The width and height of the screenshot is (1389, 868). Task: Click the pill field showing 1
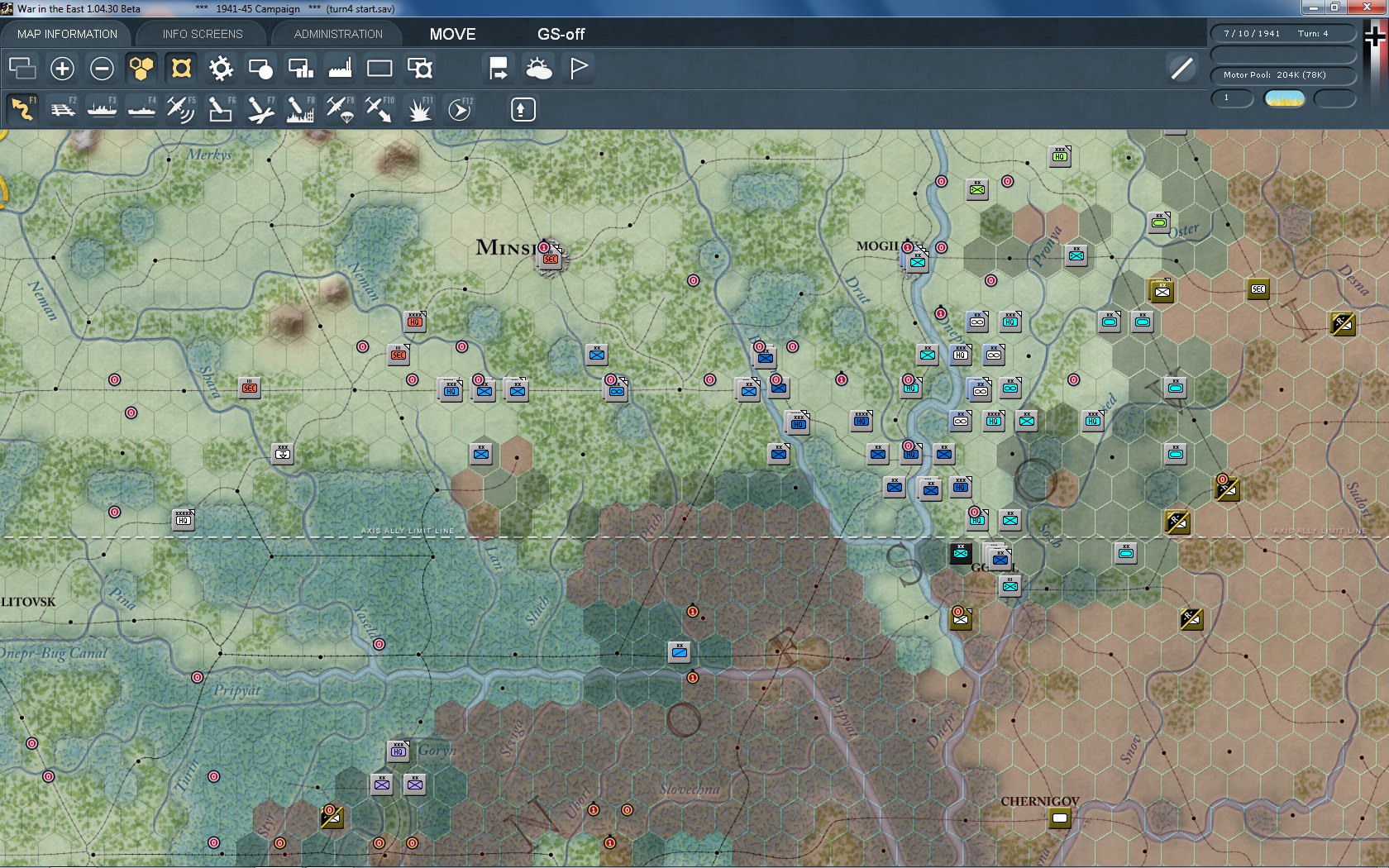[x=1232, y=98]
